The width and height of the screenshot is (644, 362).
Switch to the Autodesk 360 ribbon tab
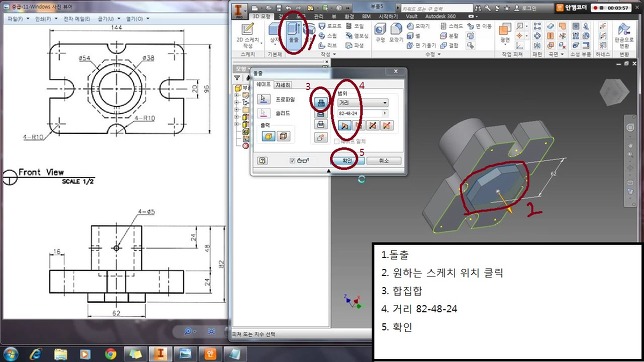pyautogui.click(x=440, y=16)
